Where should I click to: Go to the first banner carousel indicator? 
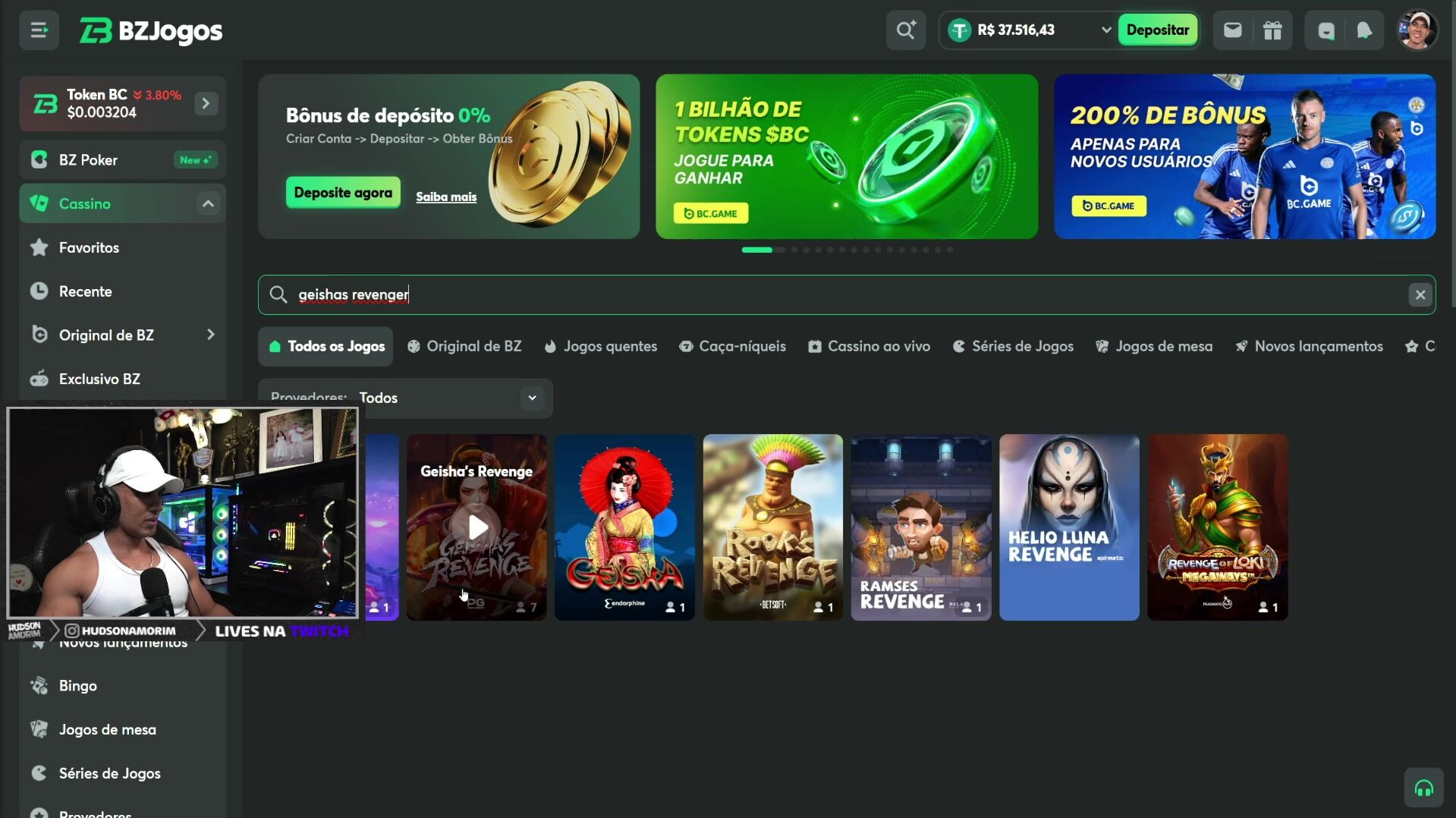[756, 250]
